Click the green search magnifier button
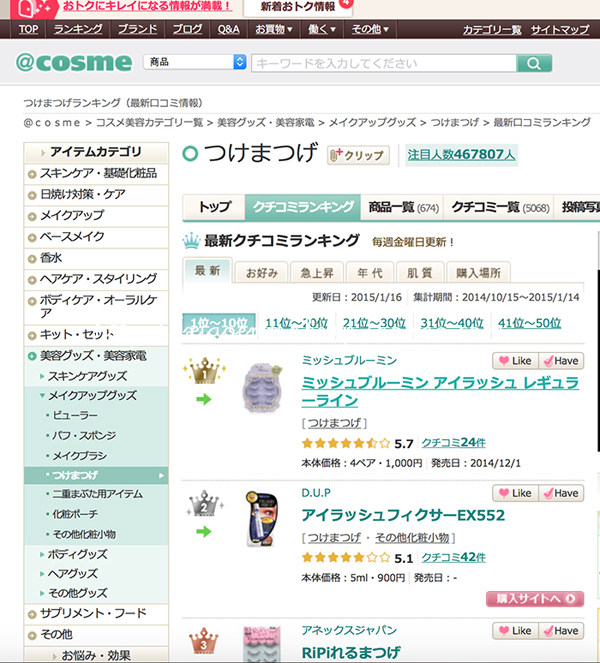 tap(534, 63)
